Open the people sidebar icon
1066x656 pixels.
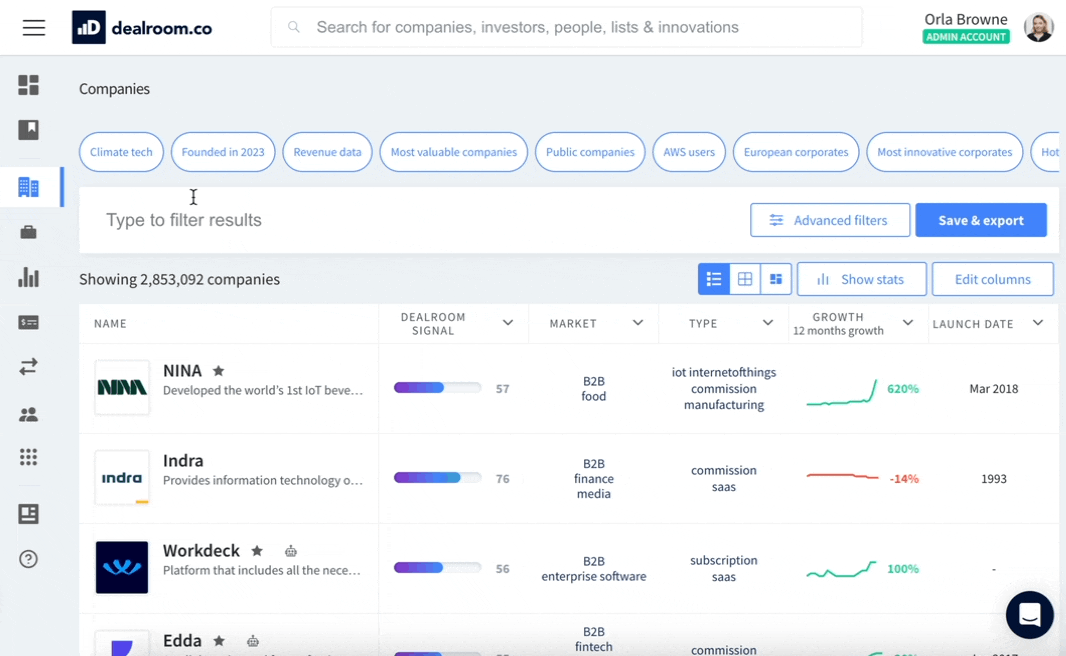pos(29,415)
